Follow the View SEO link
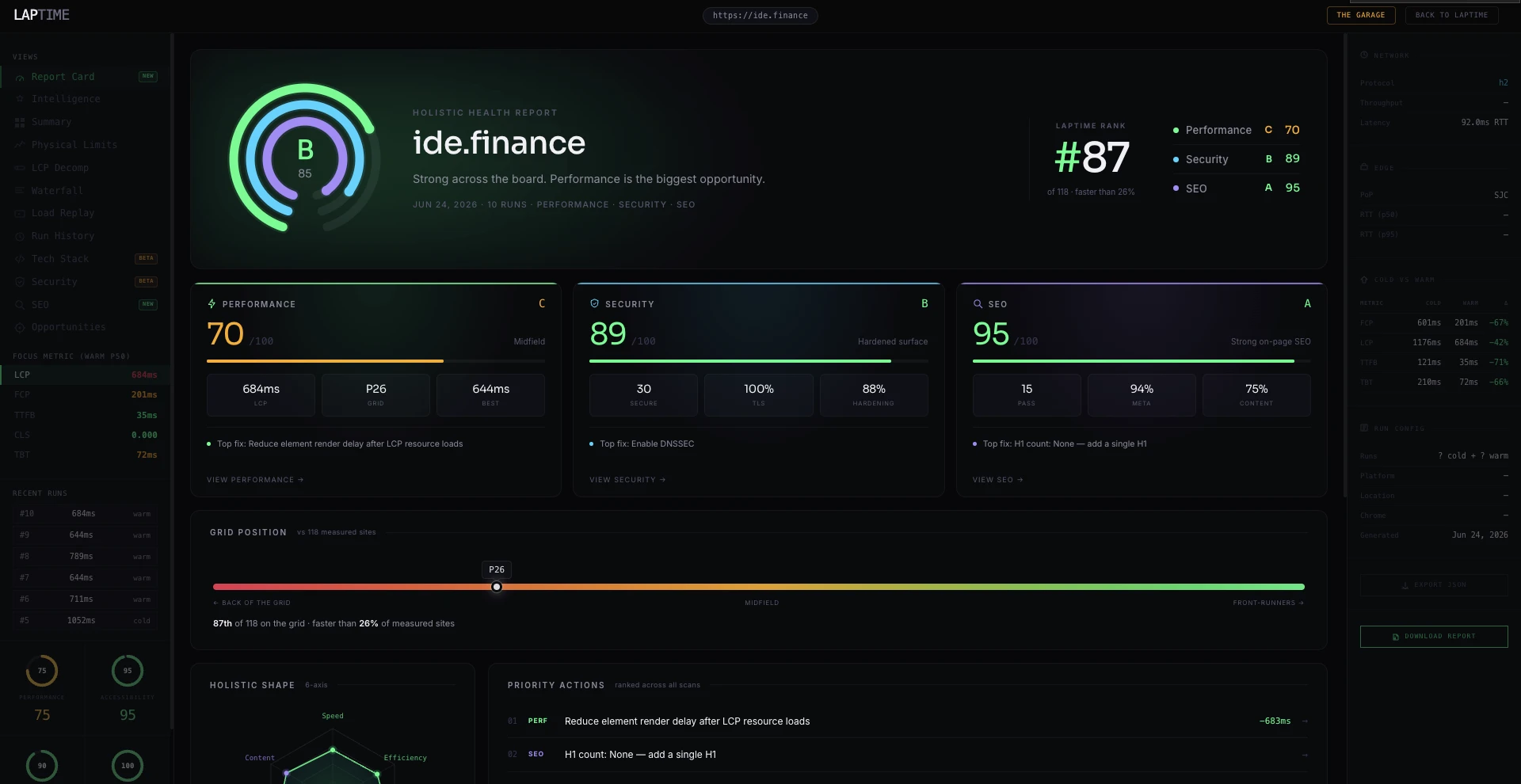This screenshot has height=784, width=1521. click(998, 480)
